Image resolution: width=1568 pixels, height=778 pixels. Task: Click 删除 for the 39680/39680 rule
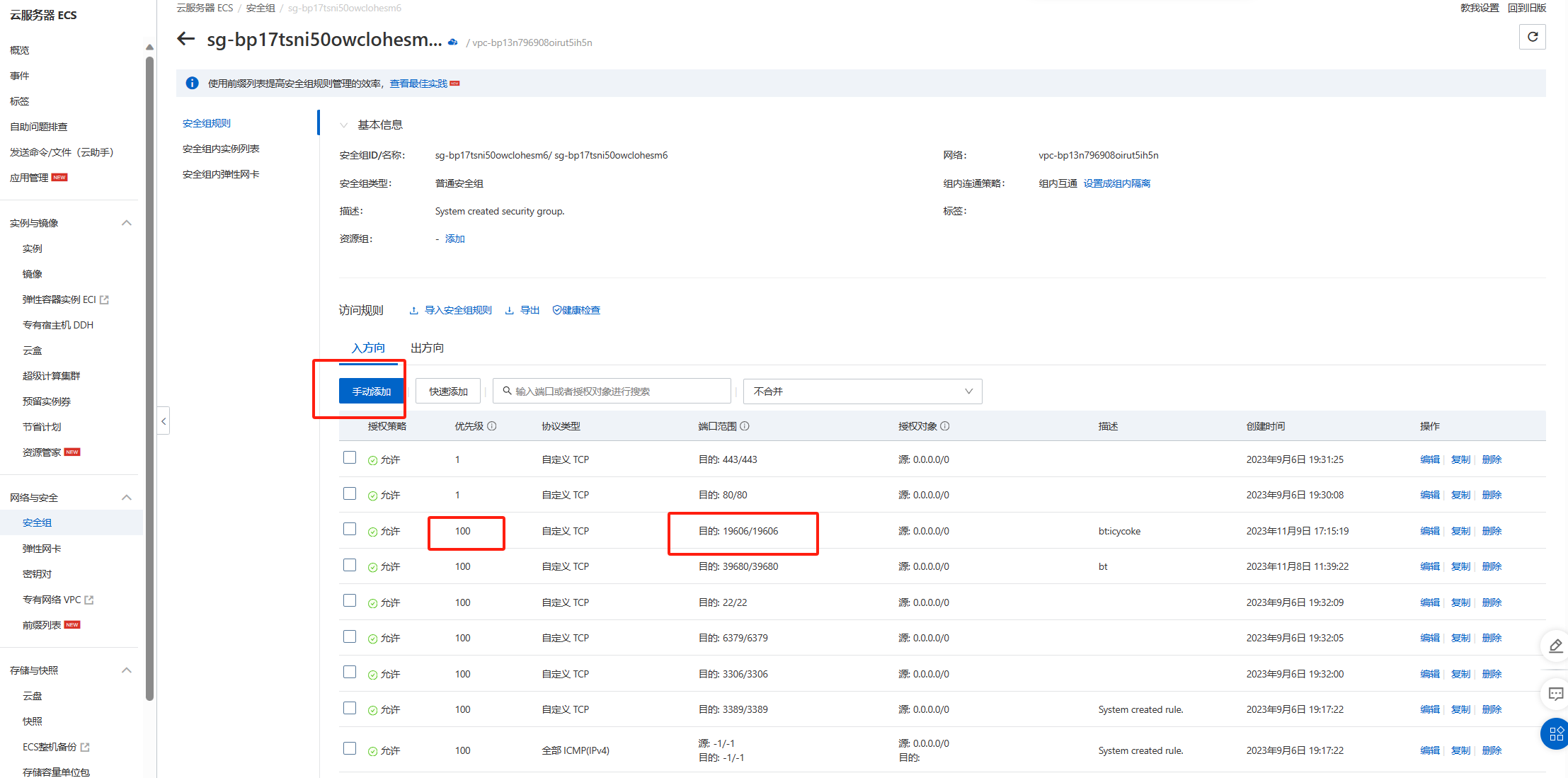pyautogui.click(x=1492, y=566)
